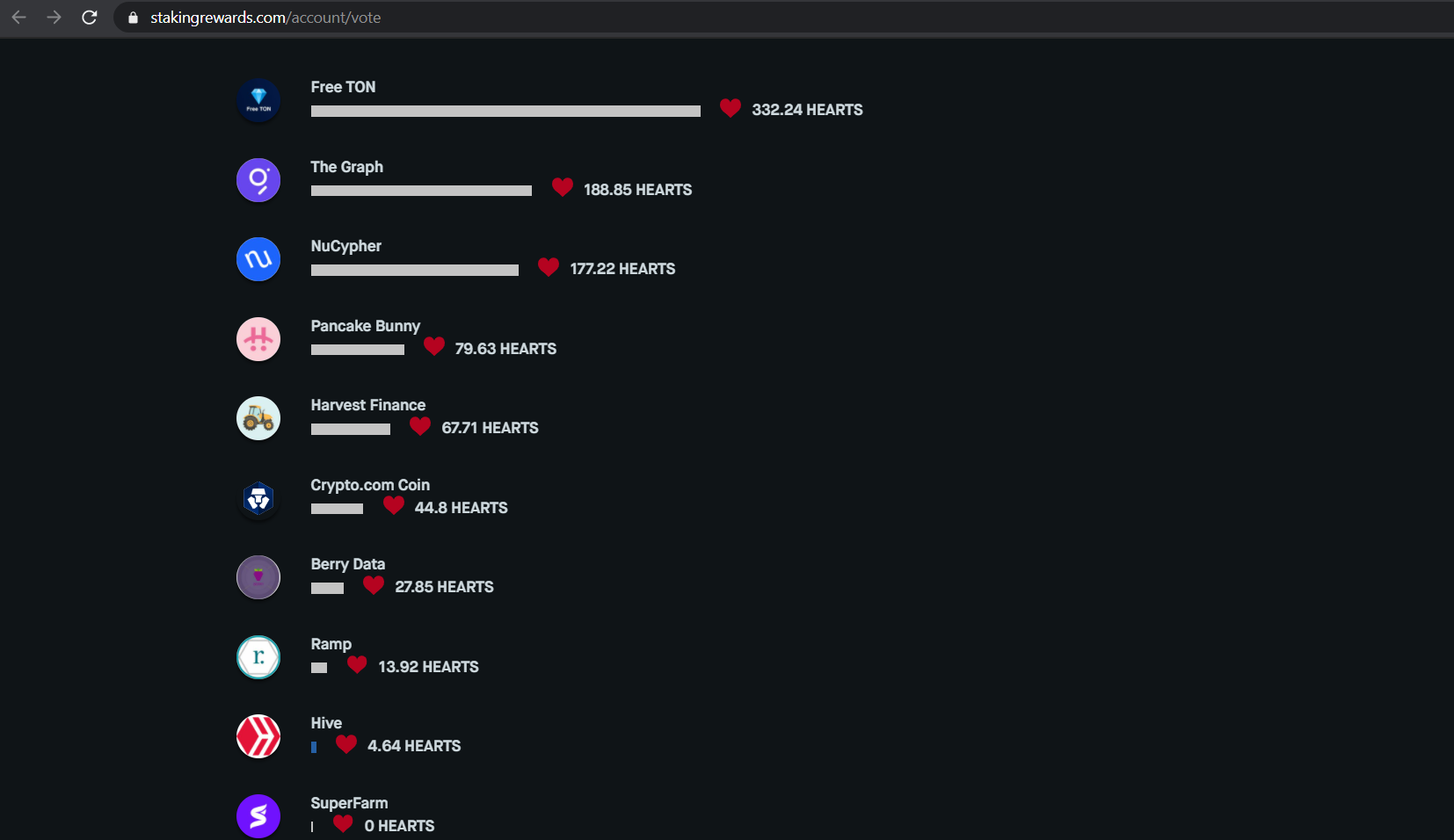
Task: Click the Harvest Finance tractor icon
Action: coord(258,418)
